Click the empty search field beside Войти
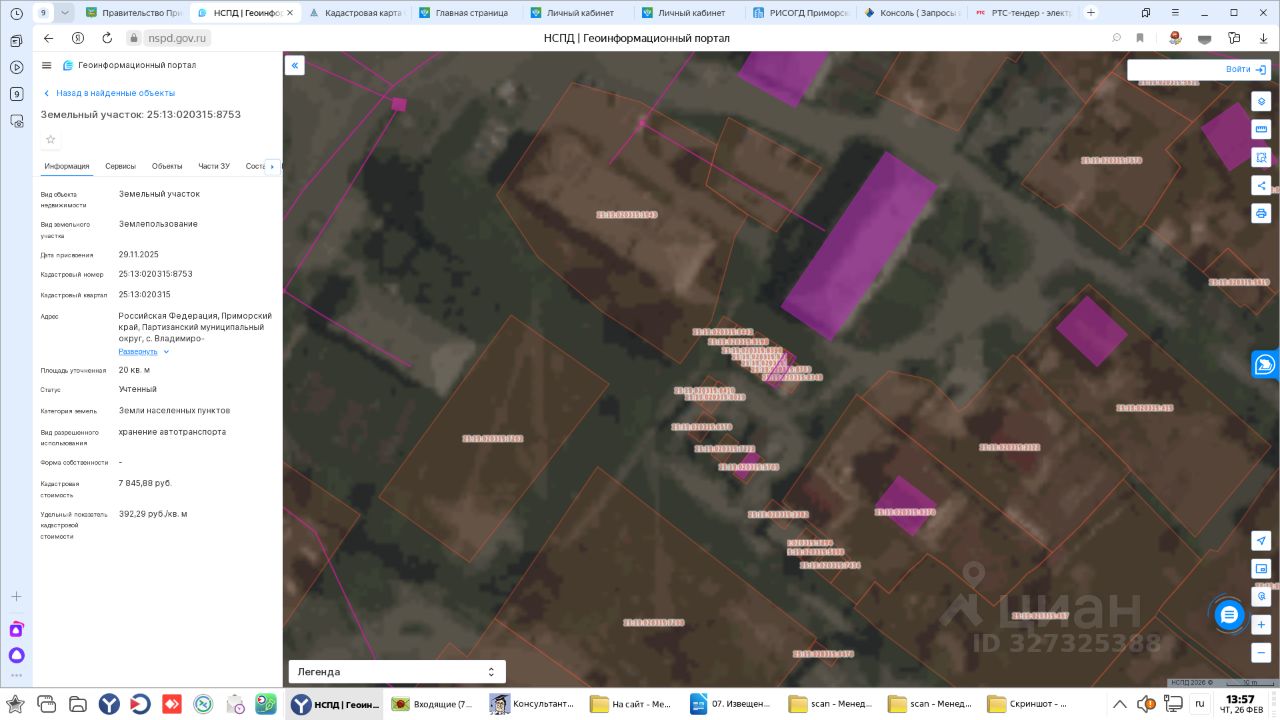 click(1173, 70)
